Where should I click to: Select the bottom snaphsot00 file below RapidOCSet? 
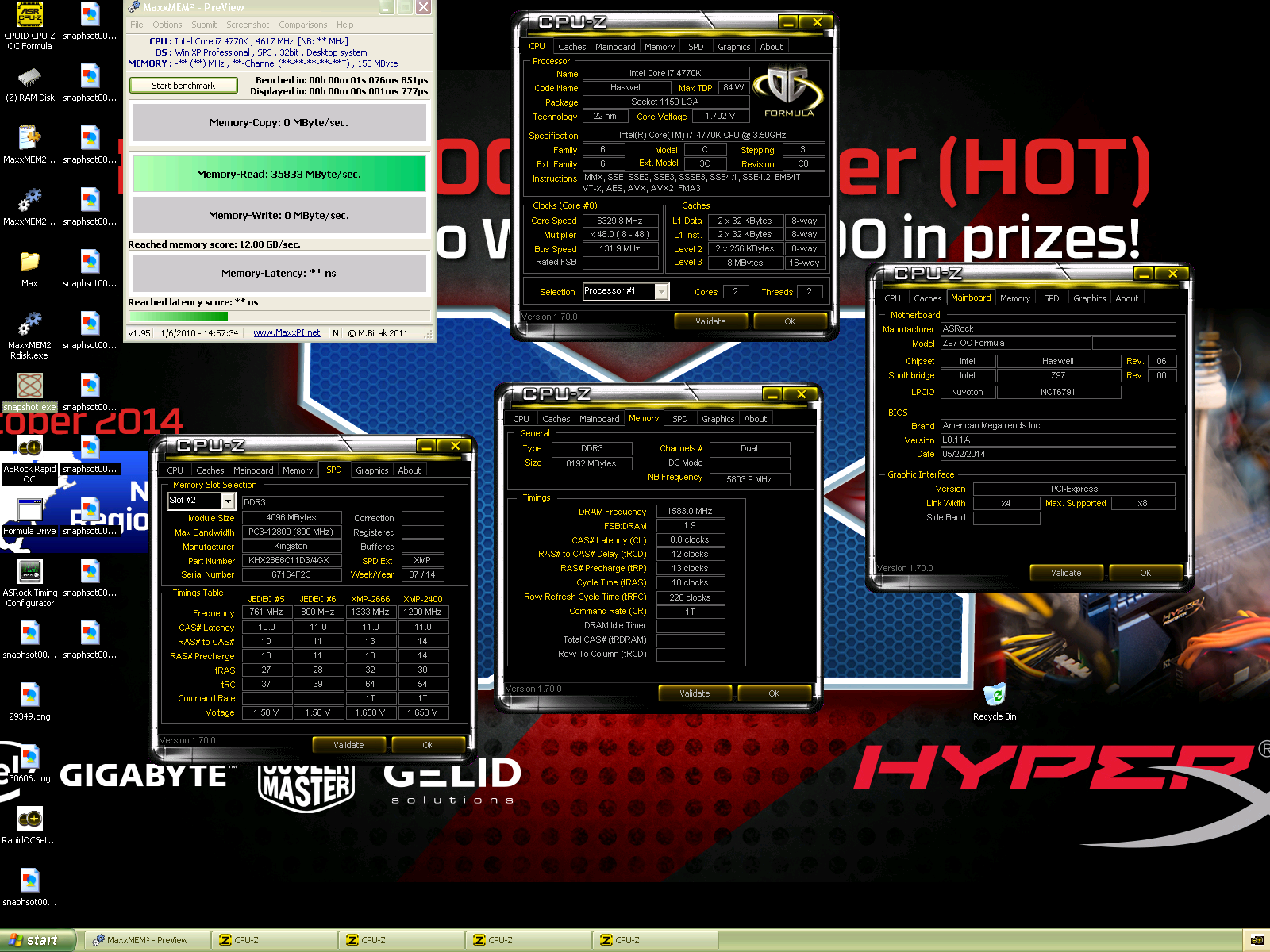point(29,888)
